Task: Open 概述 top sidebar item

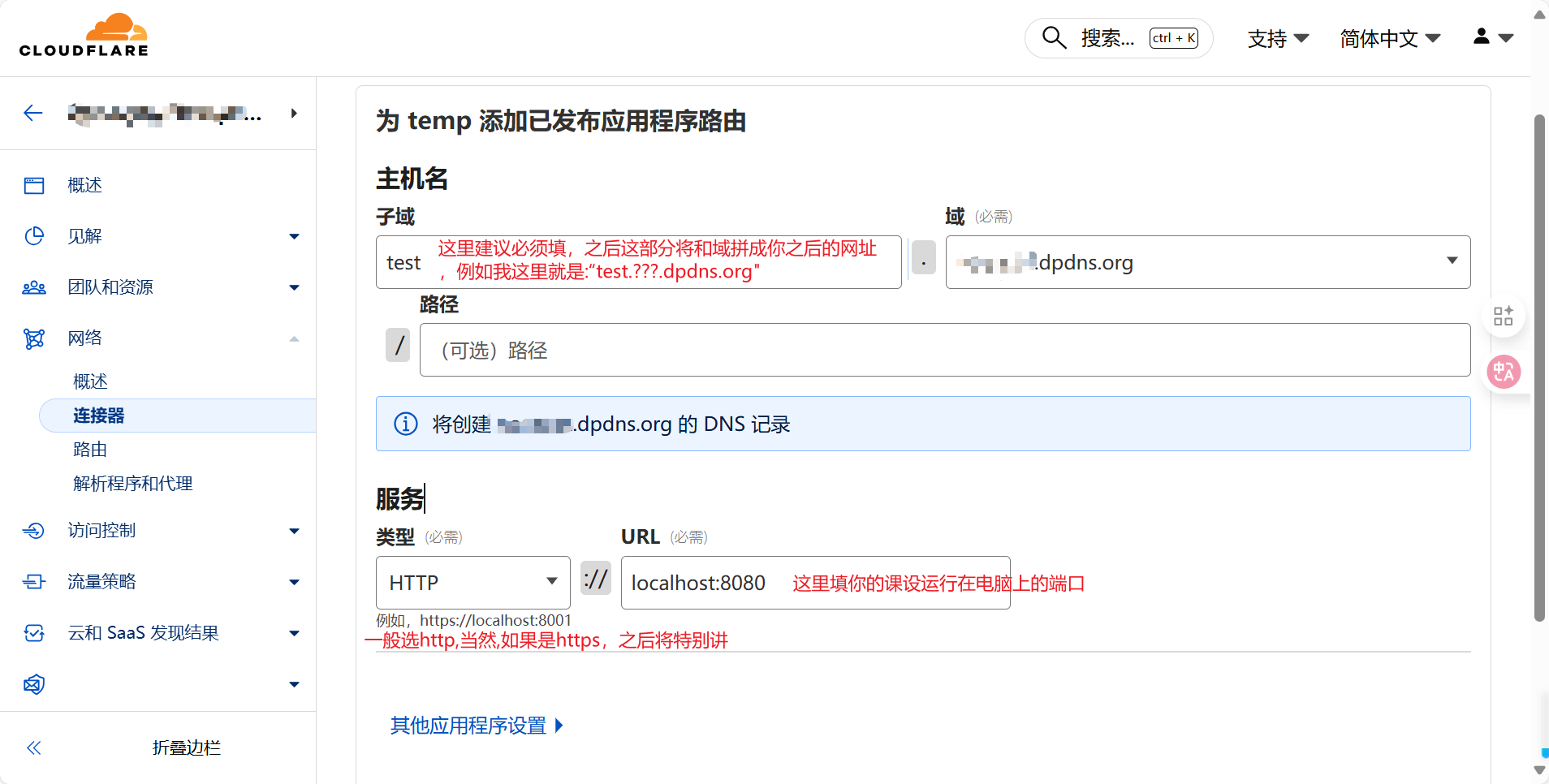Action: (84, 186)
